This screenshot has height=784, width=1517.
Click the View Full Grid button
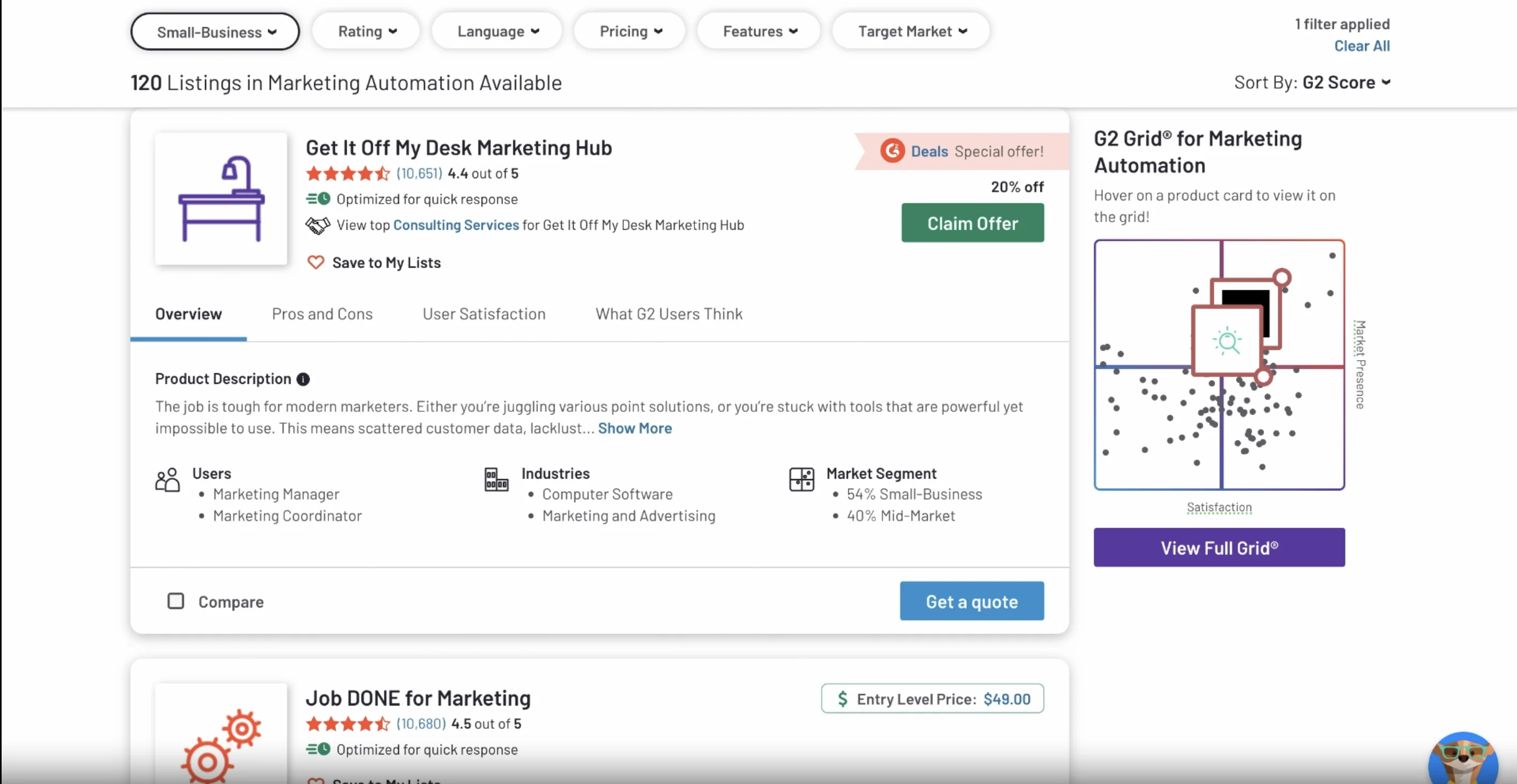[1219, 547]
